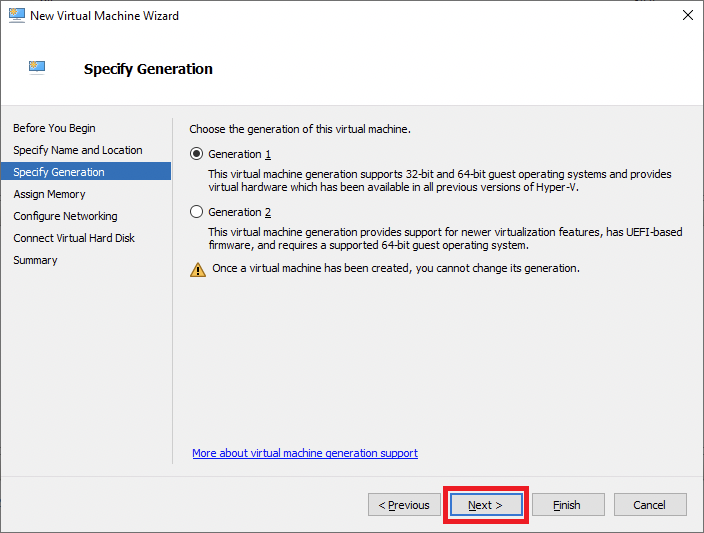
Task: Click the monitor icon beside the Specify Generation heading
Action: (38, 68)
